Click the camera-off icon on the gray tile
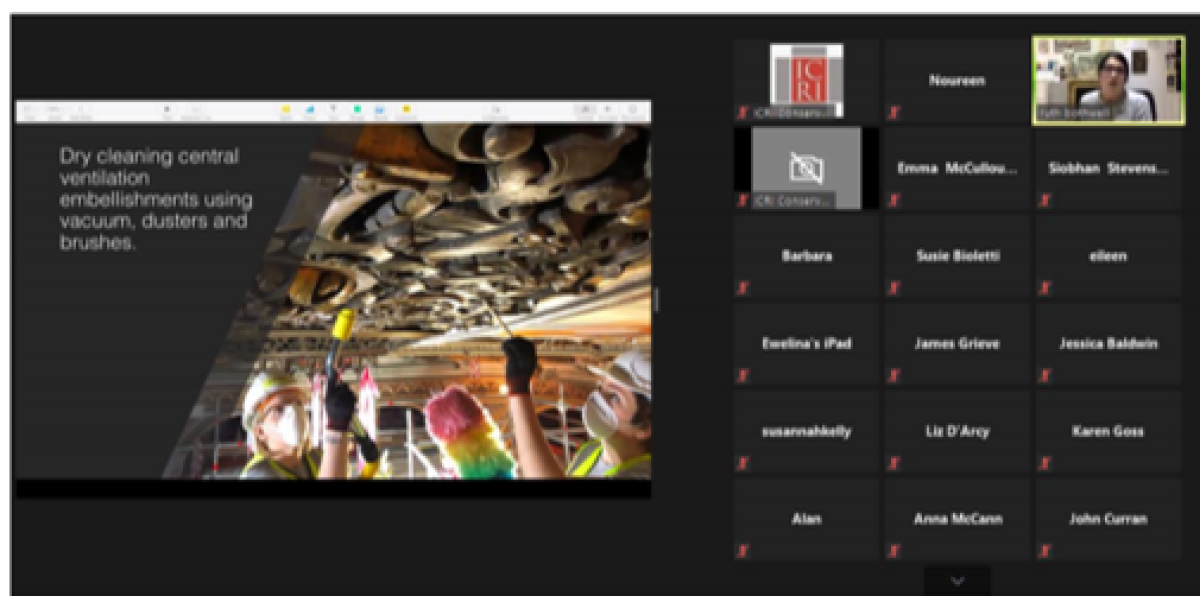This screenshot has width=1200, height=596. point(806,169)
